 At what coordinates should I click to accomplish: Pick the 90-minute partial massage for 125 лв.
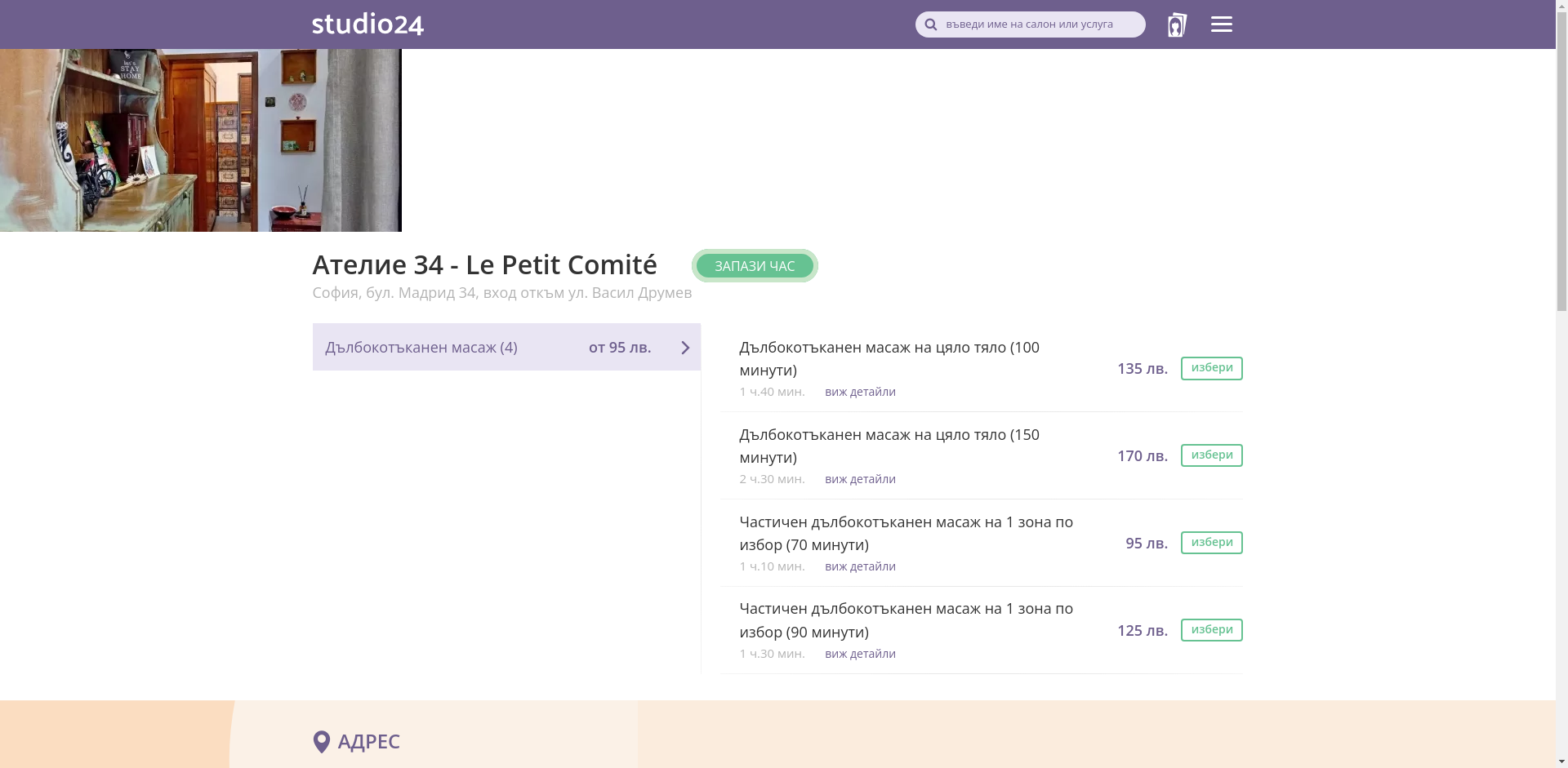tap(1211, 630)
